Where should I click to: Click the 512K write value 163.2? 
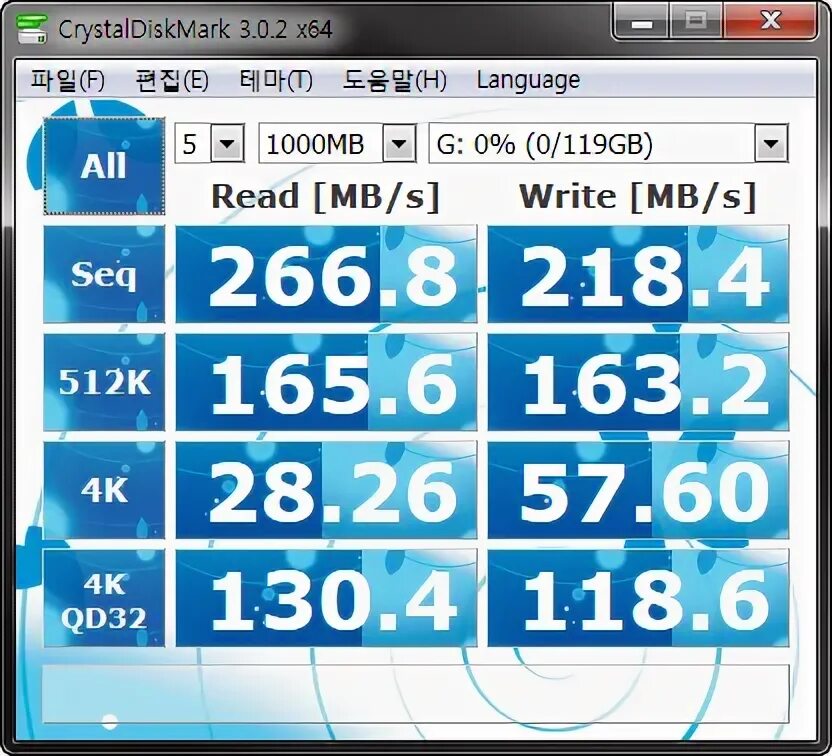638,382
